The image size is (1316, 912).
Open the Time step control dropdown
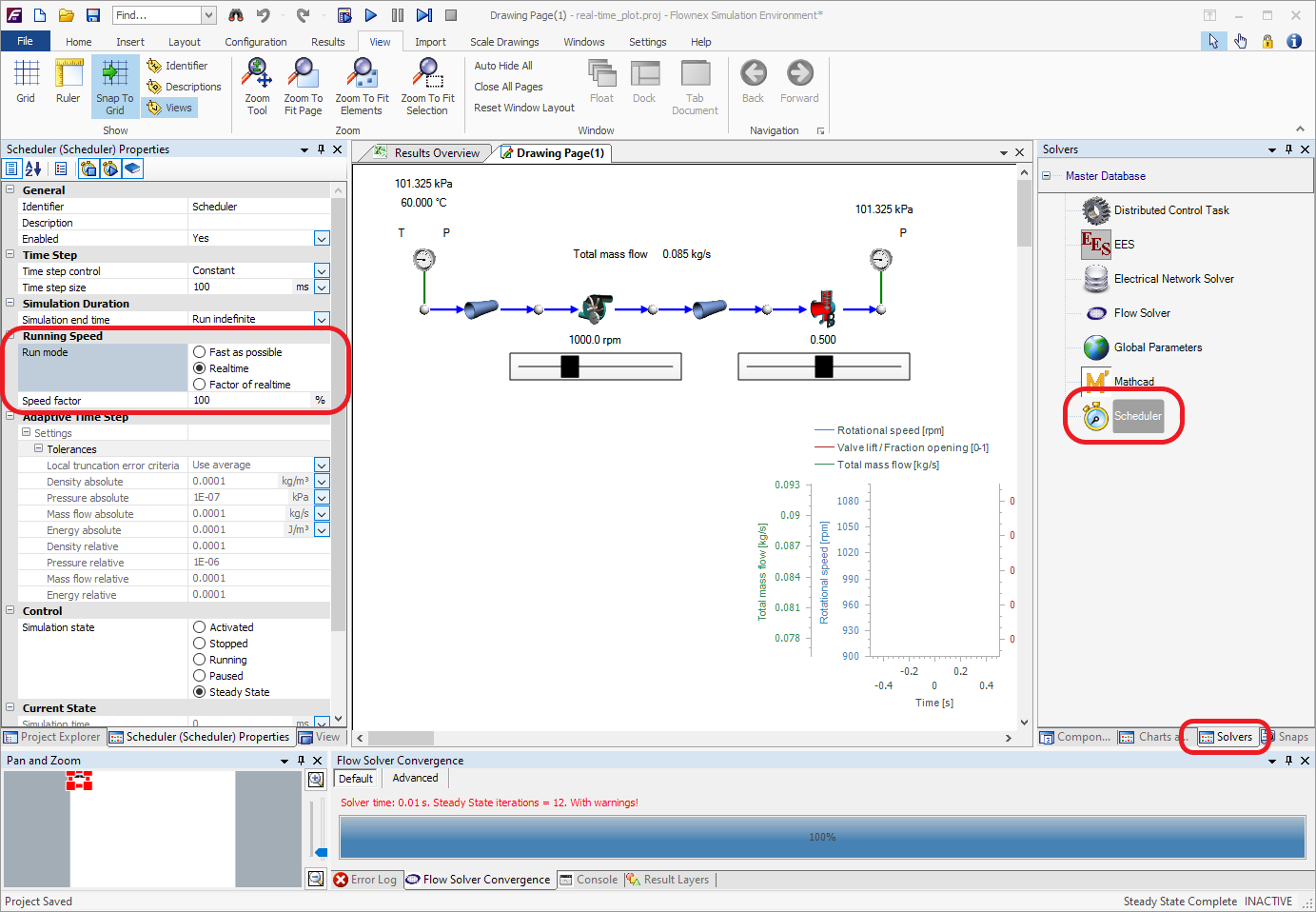[322, 271]
